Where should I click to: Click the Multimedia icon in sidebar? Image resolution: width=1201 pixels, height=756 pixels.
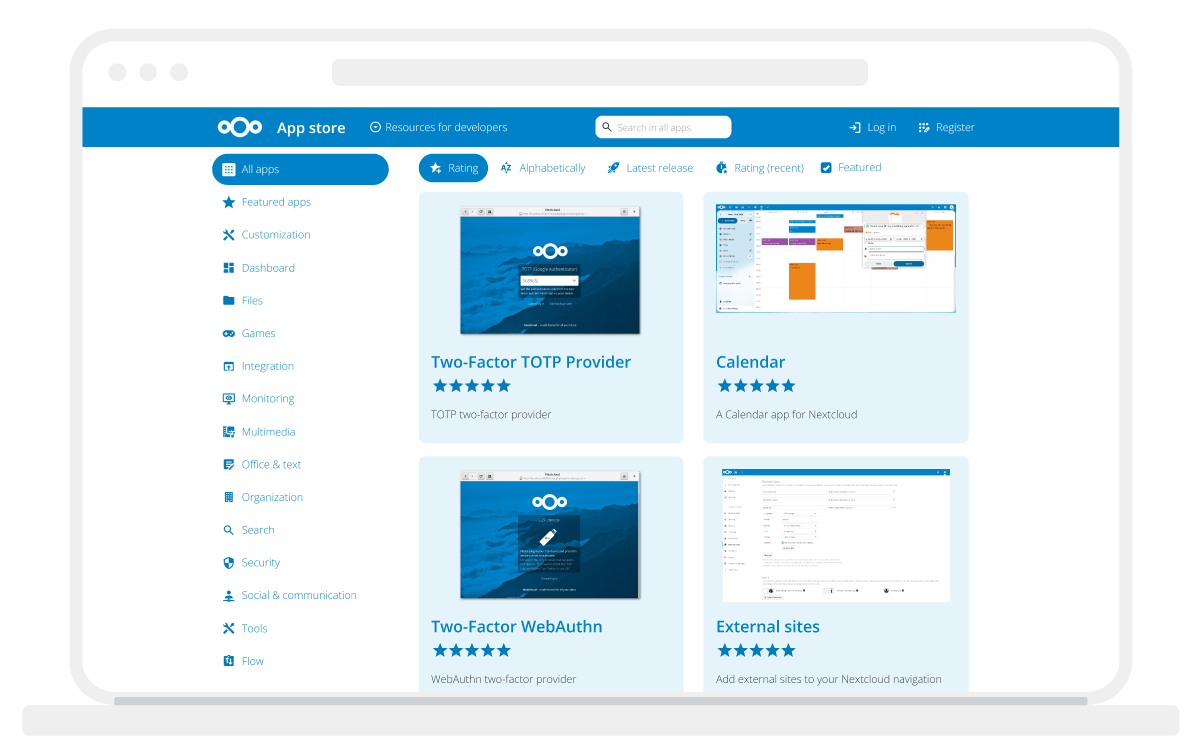click(229, 432)
